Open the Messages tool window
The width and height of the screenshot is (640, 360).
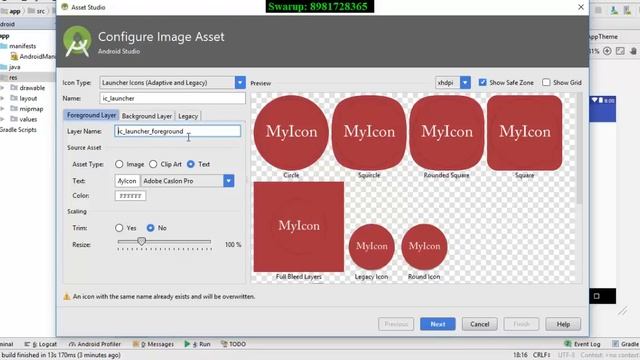pyautogui.click(x=153, y=344)
